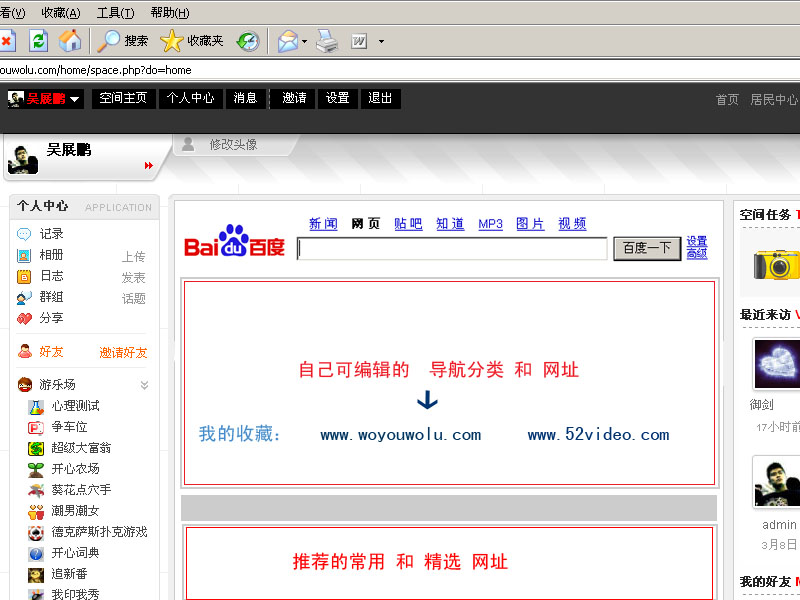Launch the 葵花点穴手 app icon
This screenshot has width=800, height=600.
coord(36,490)
